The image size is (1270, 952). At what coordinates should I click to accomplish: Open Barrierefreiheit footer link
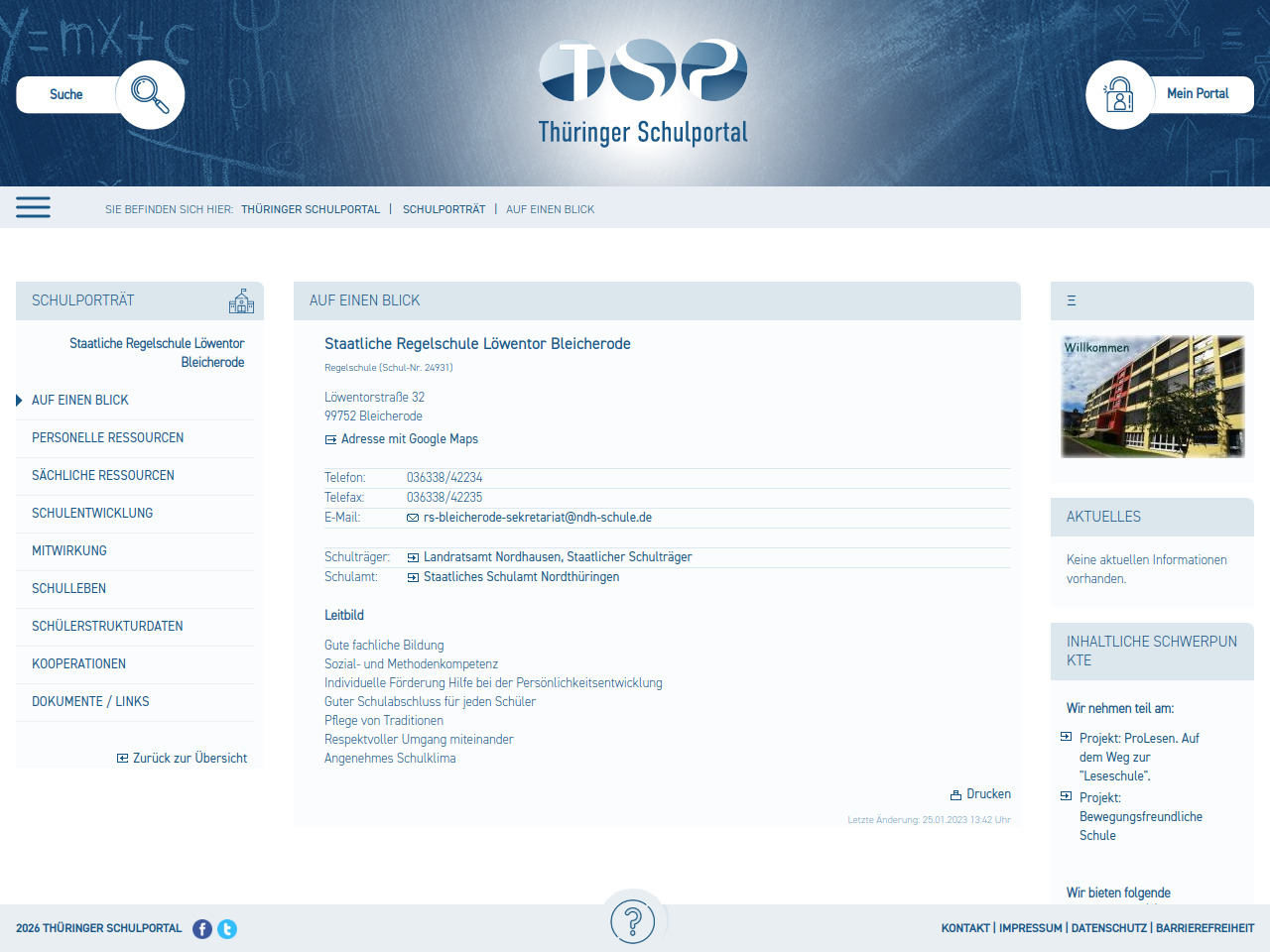[x=1205, y=928]
